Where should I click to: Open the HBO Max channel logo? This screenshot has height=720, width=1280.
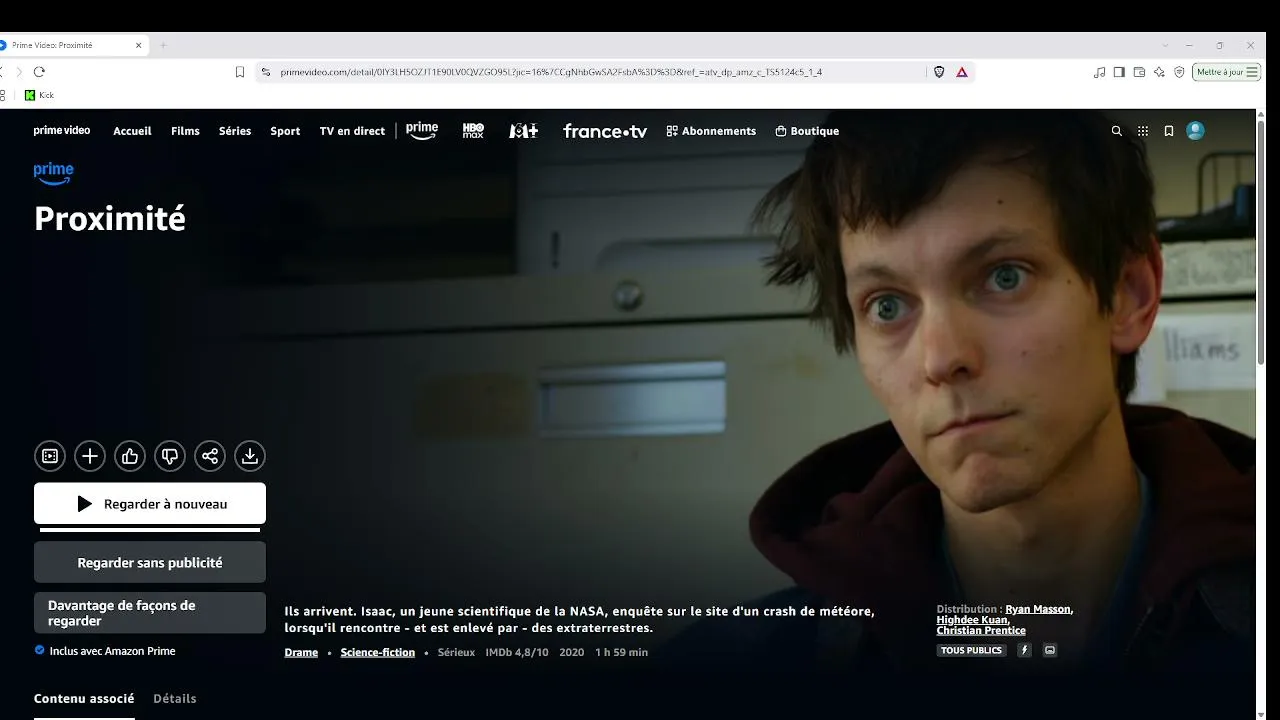point(473,131)
